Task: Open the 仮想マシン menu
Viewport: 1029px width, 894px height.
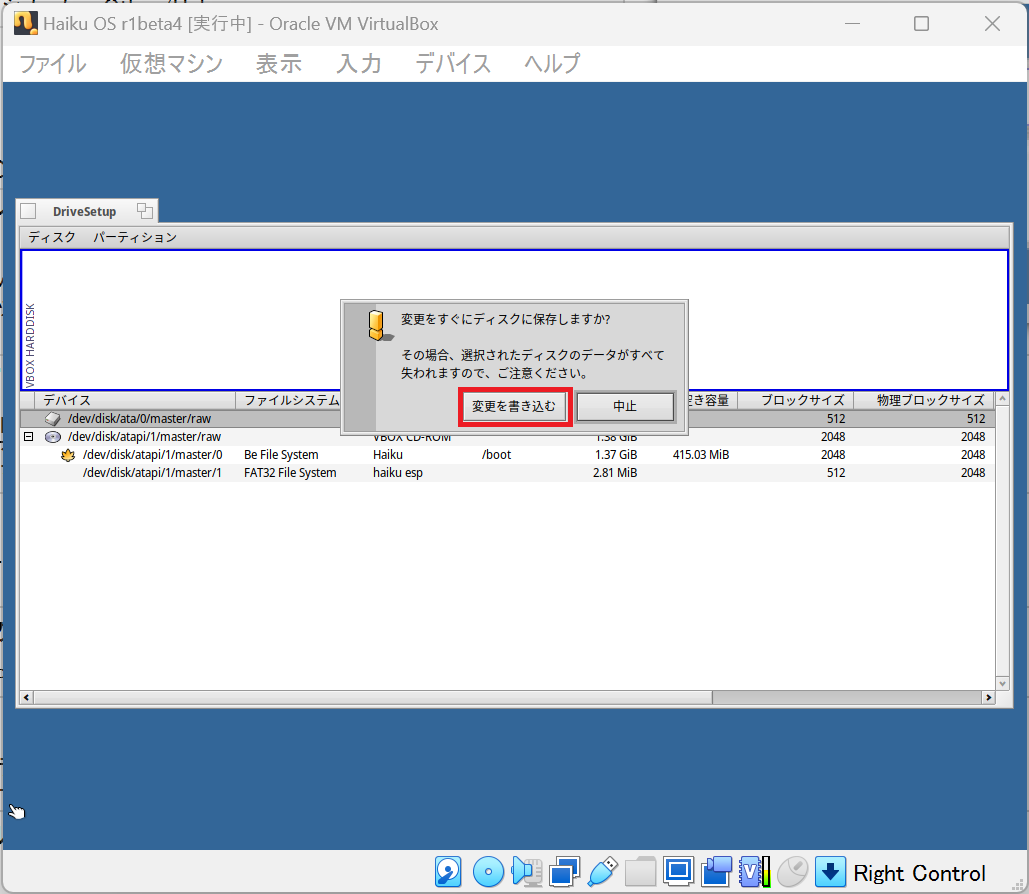Action: coord(171,64)
